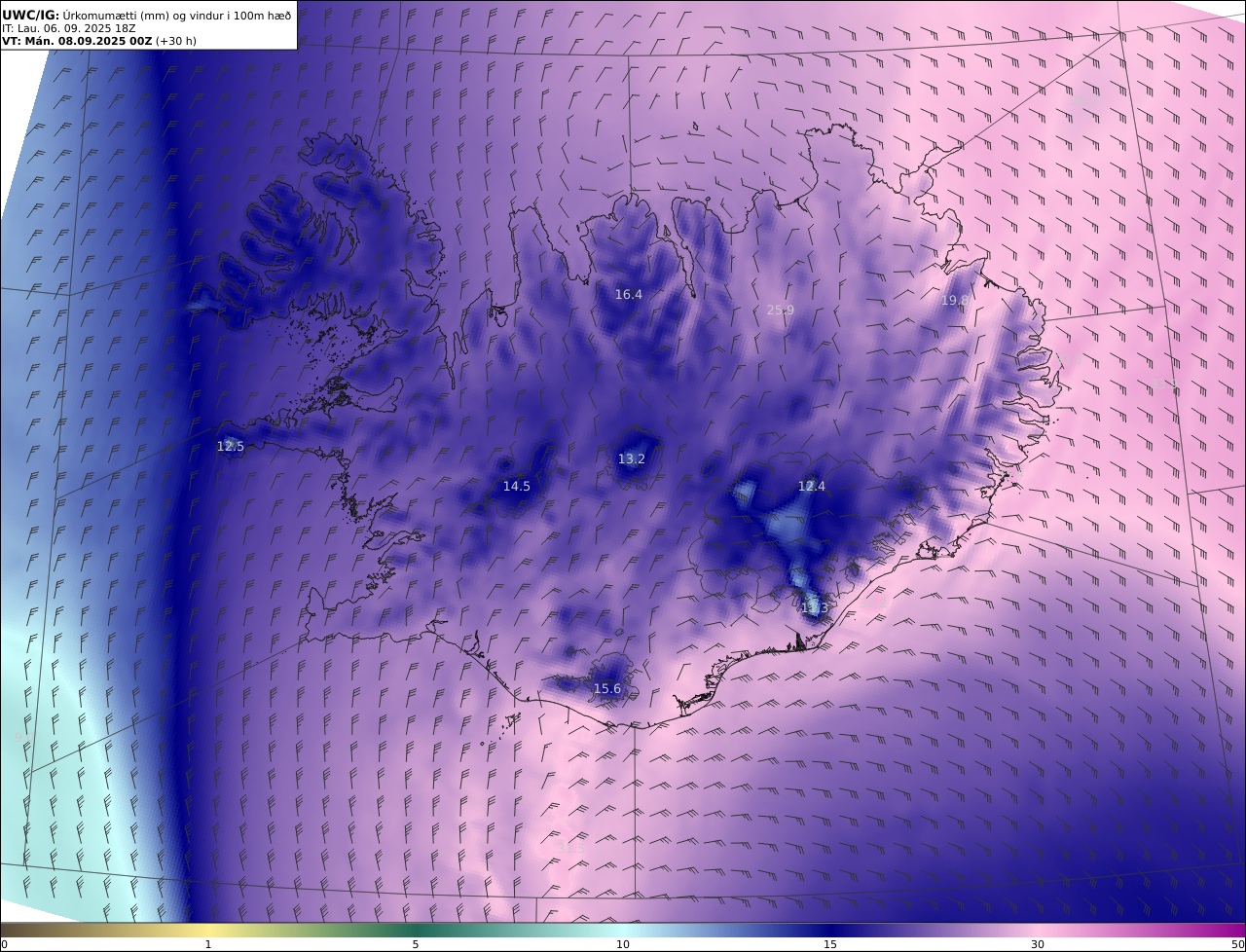The image size is (1246, 952).
Task: Click the color bar label 0
Action: click(5, 944)
